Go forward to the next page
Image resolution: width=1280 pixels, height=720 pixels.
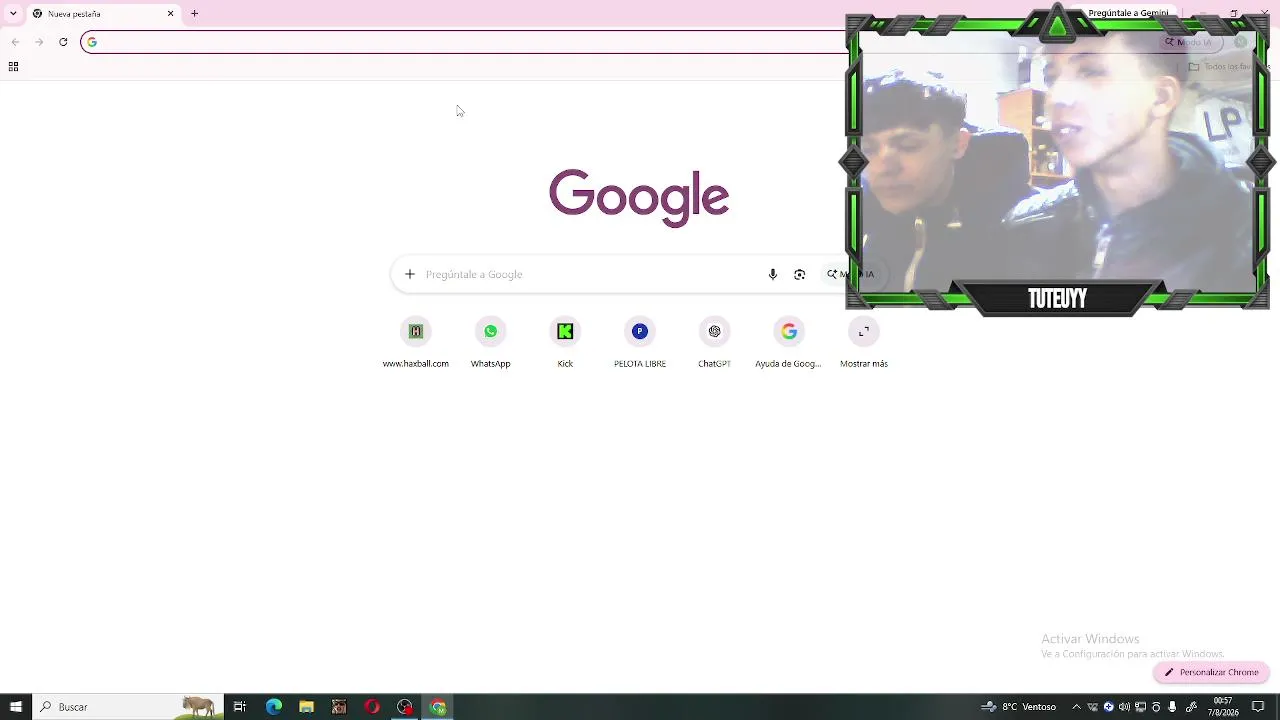[39, 42]
